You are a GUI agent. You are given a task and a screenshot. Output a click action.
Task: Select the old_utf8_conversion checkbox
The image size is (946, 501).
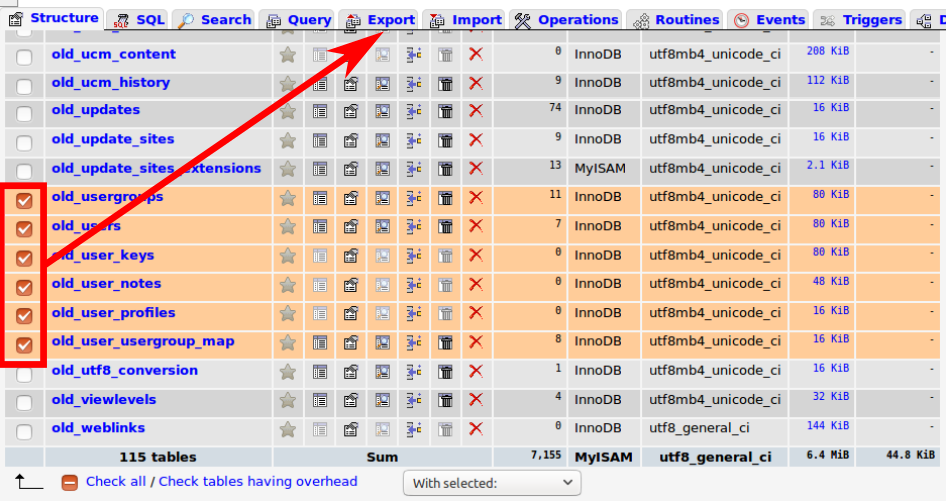[x=25, y=374]
